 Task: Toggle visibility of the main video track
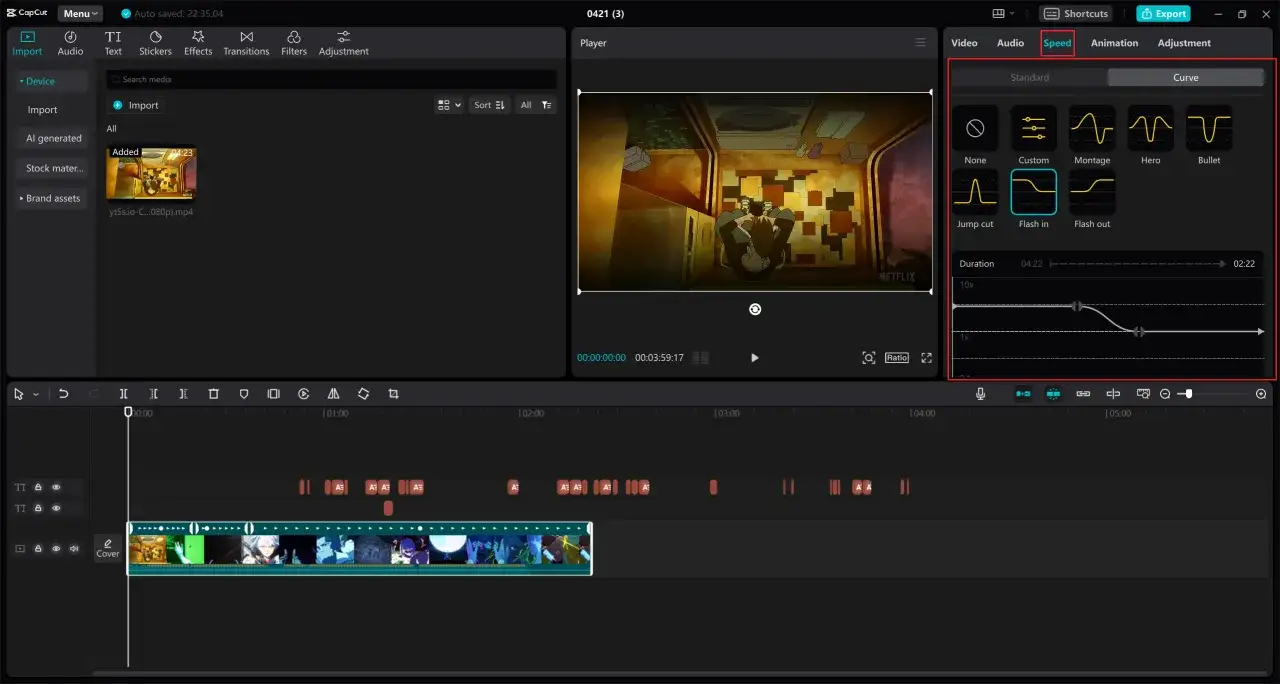click(56, 549)
